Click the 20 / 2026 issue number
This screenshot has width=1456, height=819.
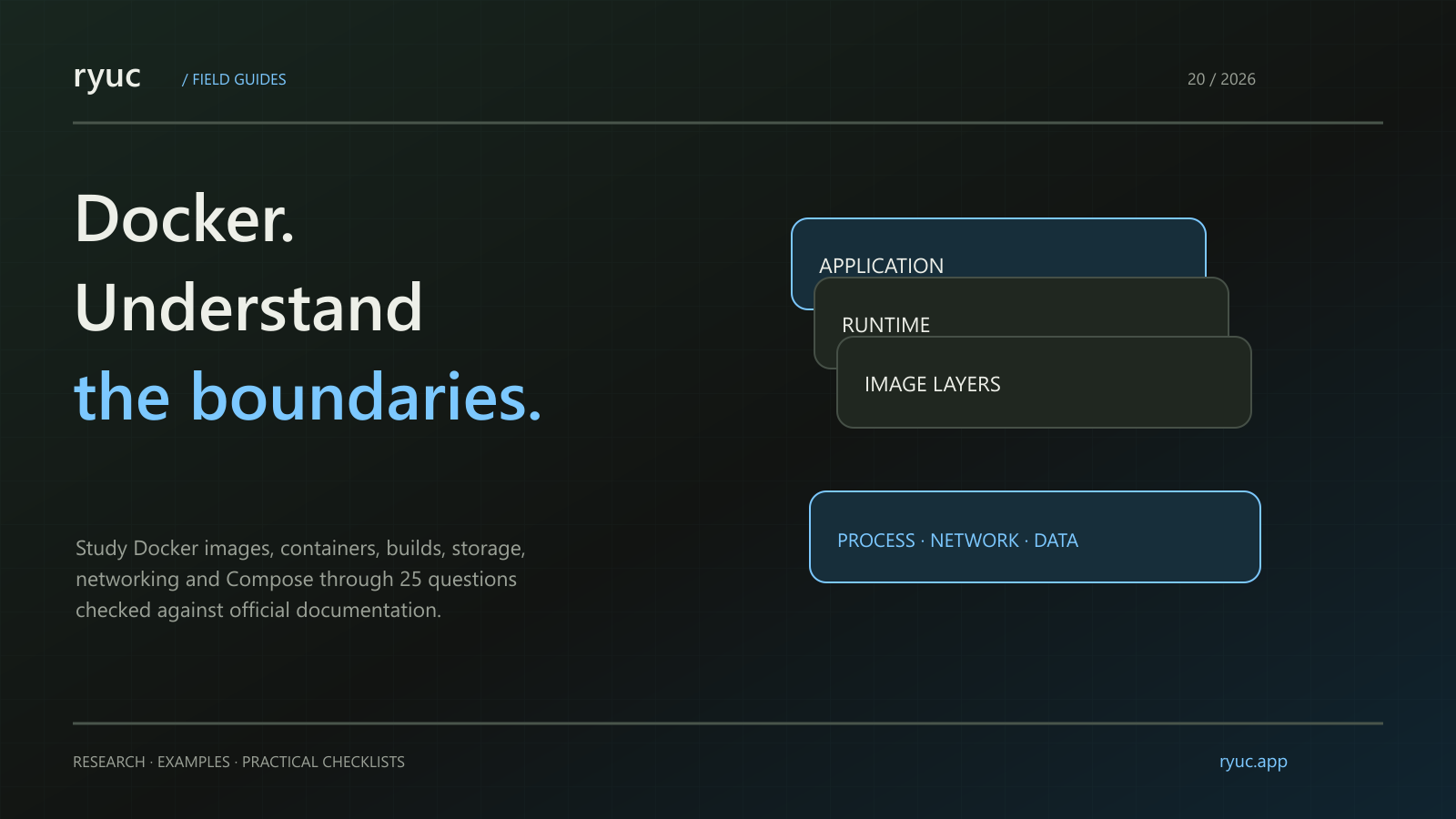[1221, 79]
